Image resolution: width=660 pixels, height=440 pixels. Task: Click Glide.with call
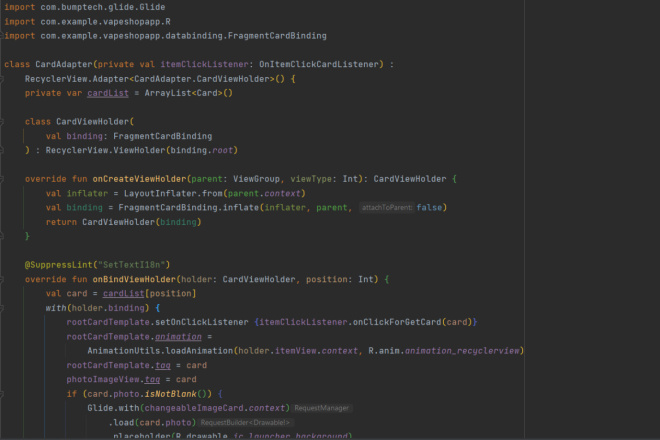[x=113, y=408]
